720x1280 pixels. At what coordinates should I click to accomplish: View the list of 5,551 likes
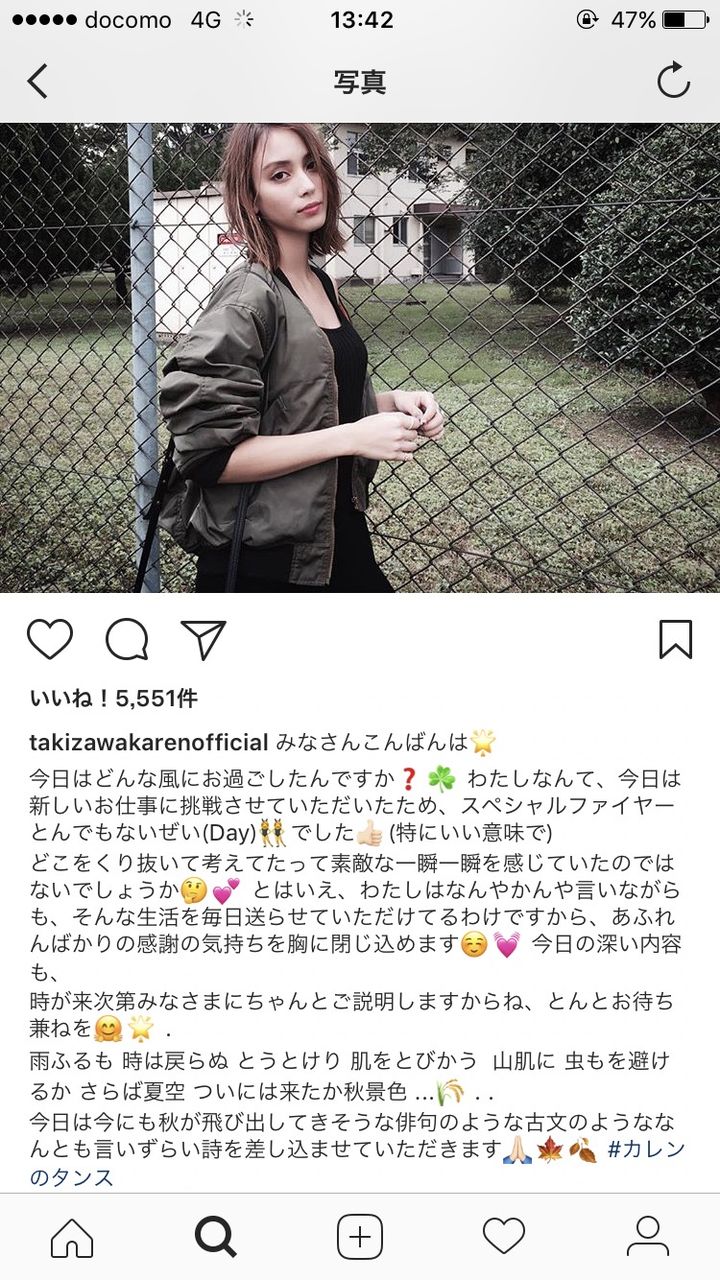[113, 699]
